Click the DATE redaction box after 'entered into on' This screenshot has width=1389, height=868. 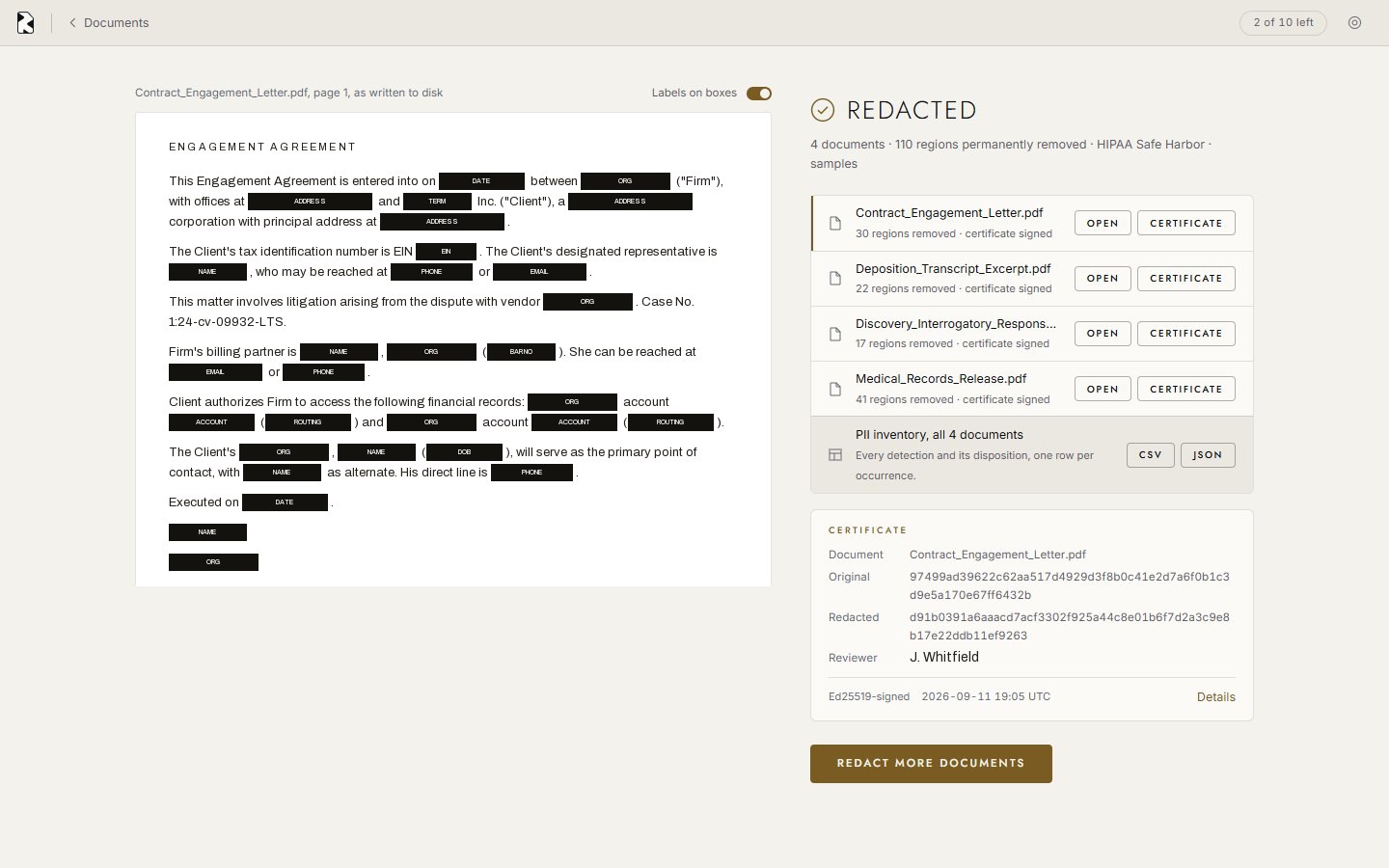tap(481, 181)
